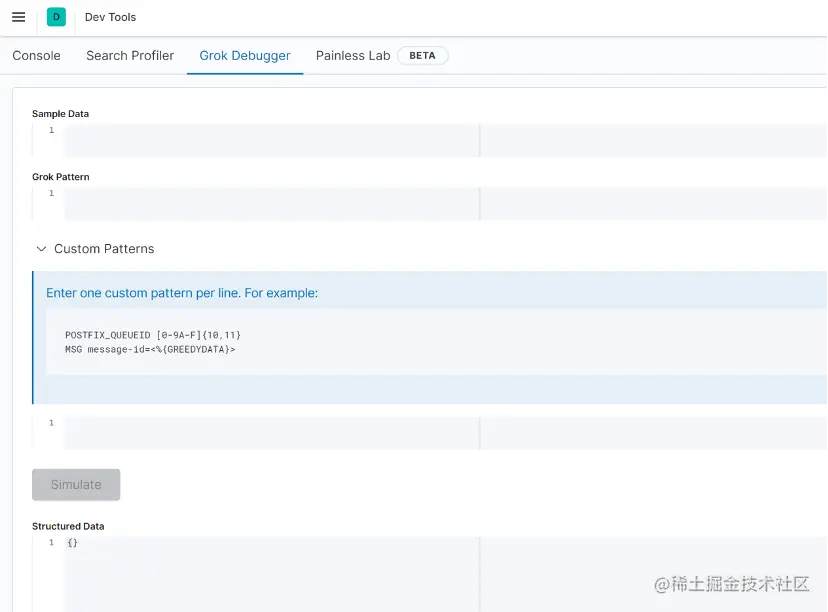Focus the Grok Pattern input area
Image resolution: width=828 pixels, height=612 pixels.
tap(250, 203)
